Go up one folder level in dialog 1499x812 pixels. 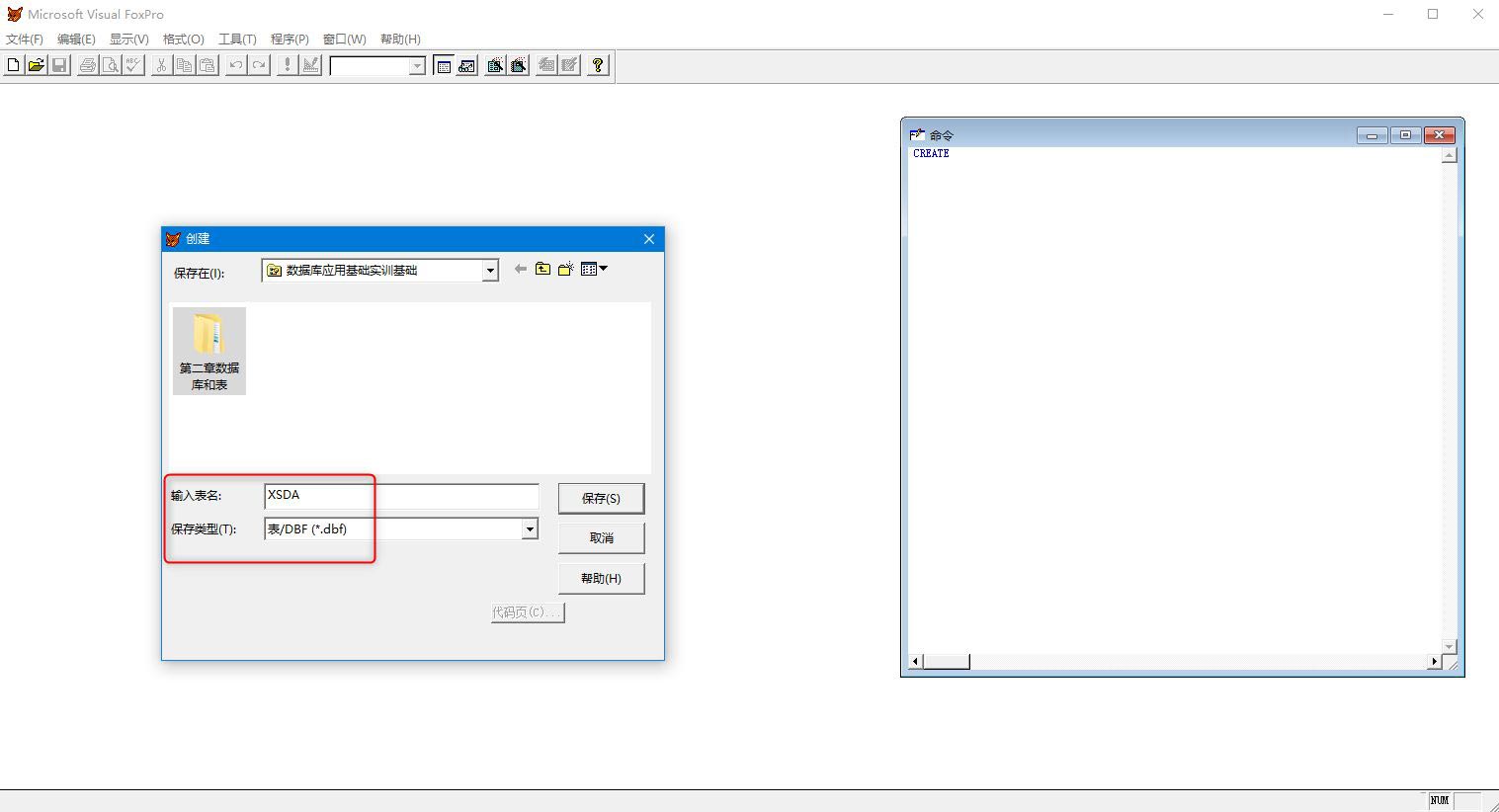pyautogui.click(x=542, y=269)
